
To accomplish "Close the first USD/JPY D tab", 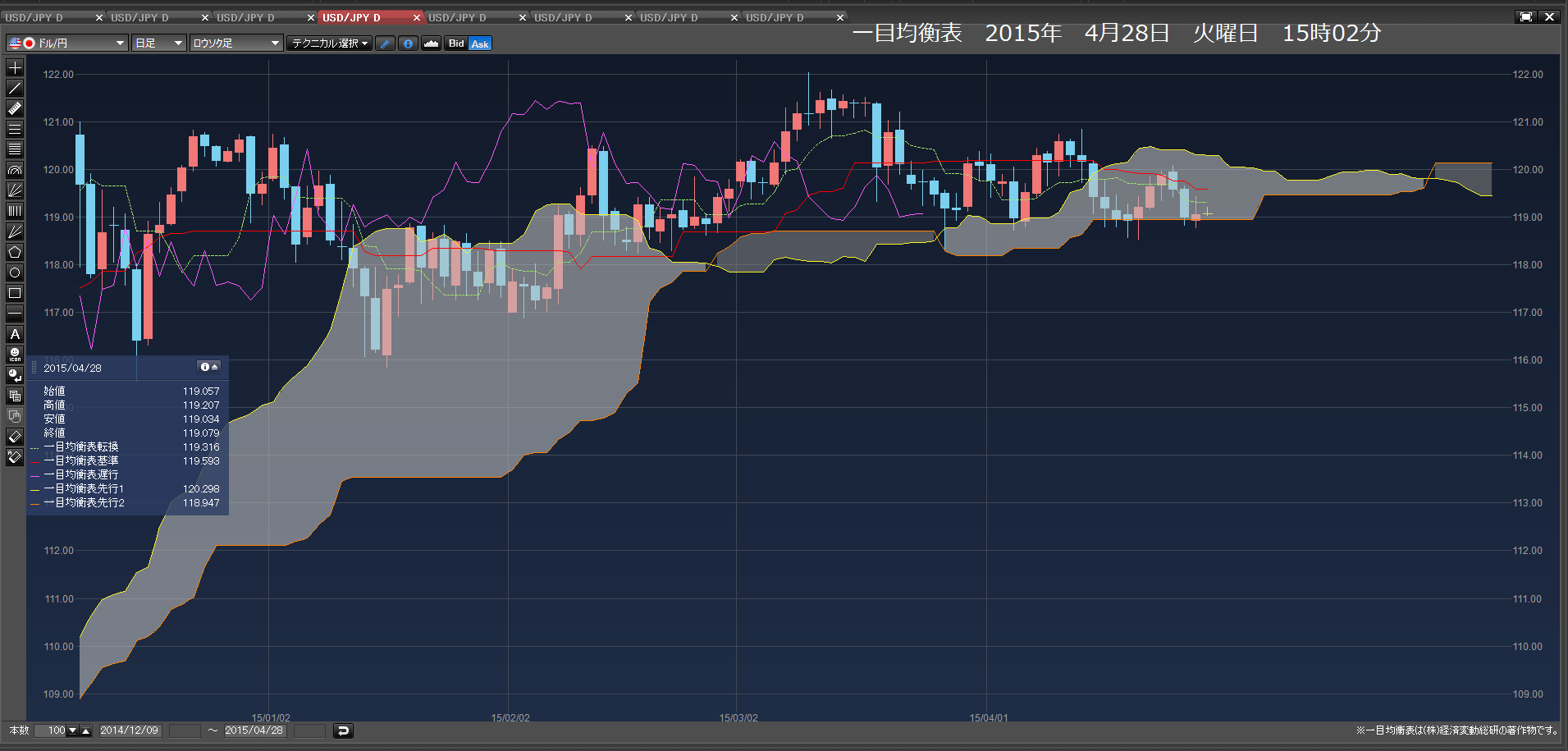I will (x=99, y=17).
